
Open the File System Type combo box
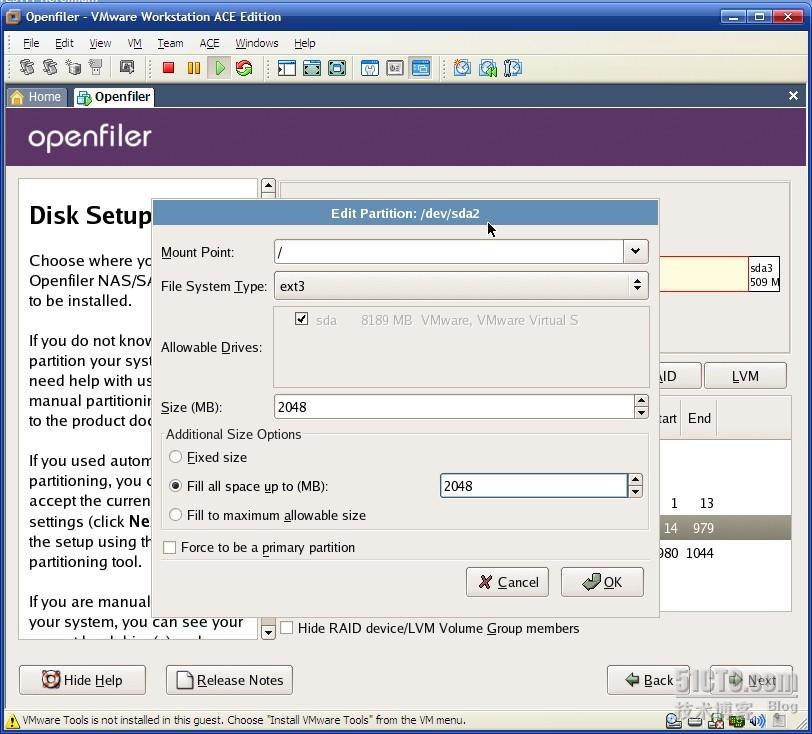[x=461, y=286]
